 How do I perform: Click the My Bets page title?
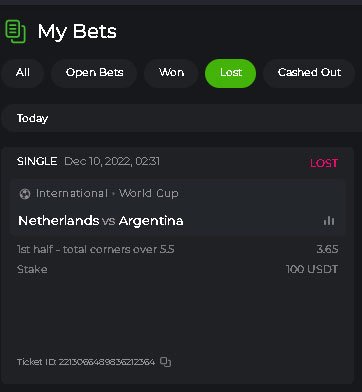point(77,32)
